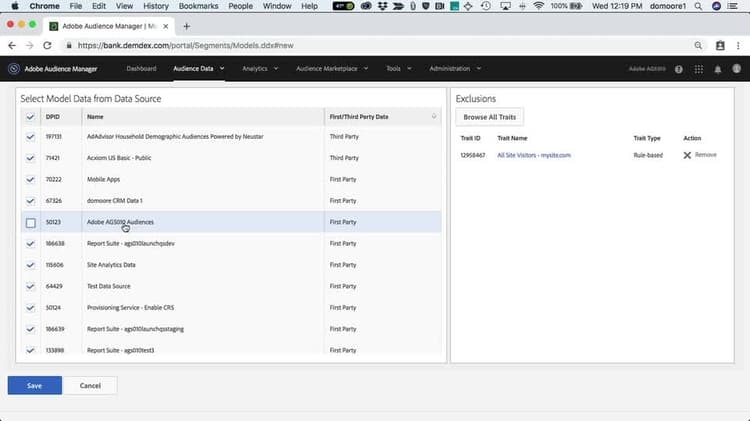Screen dimensions: 750x421
Task: Click the Adobe Audience Manager logo icon
Action: [x=14, y=69]
